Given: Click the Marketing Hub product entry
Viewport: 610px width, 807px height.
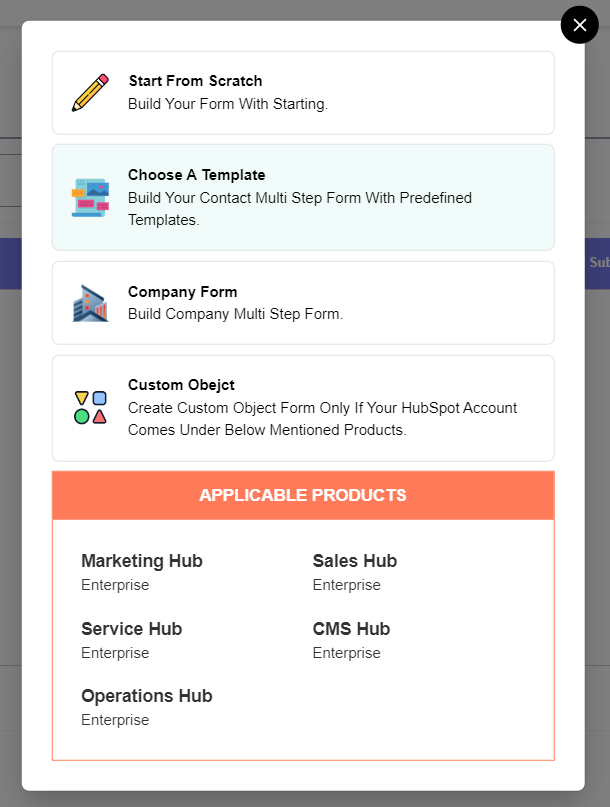Looking at the screenshot, I should 142,561.
